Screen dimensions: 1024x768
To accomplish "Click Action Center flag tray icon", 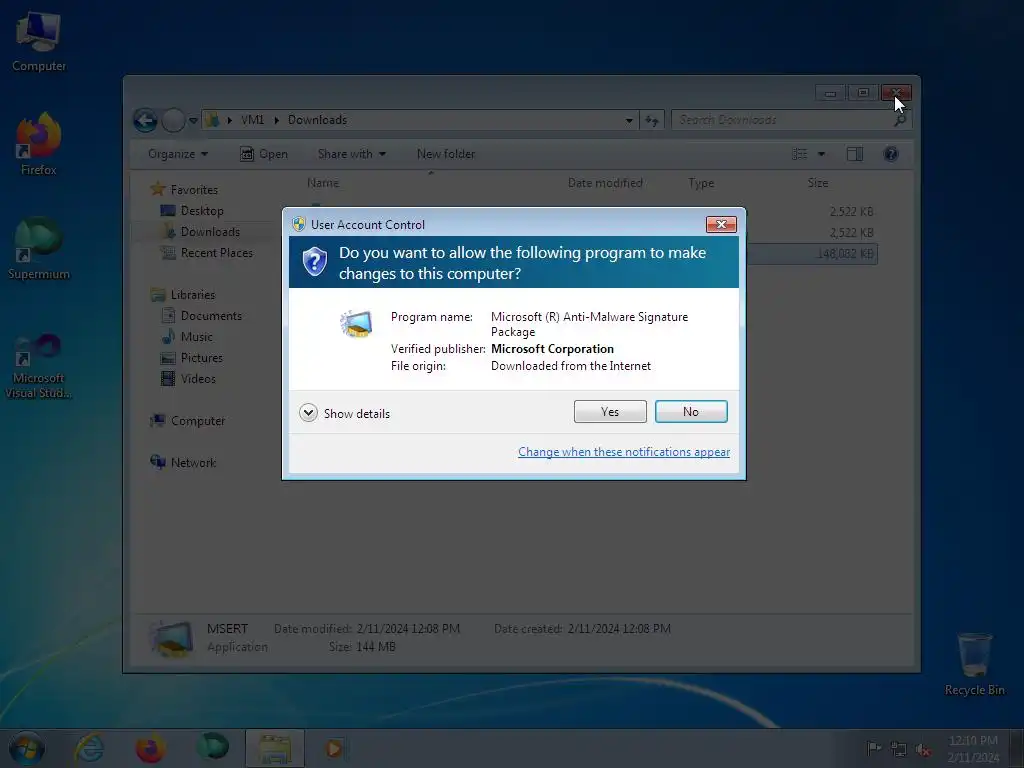I will (873, 748).
